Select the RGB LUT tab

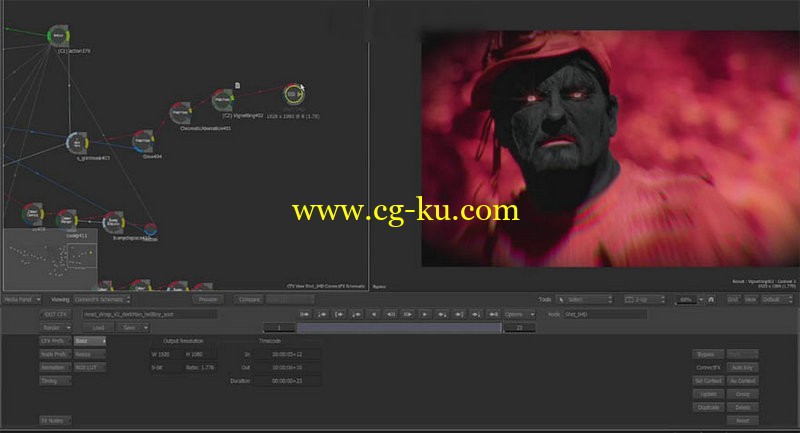coord(90,367)
